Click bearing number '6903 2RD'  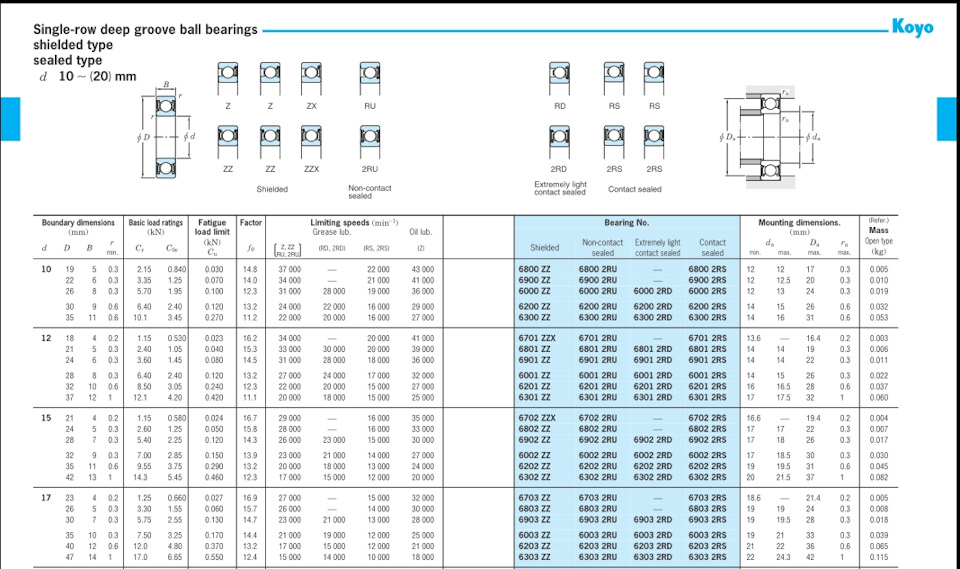point(653,520)
